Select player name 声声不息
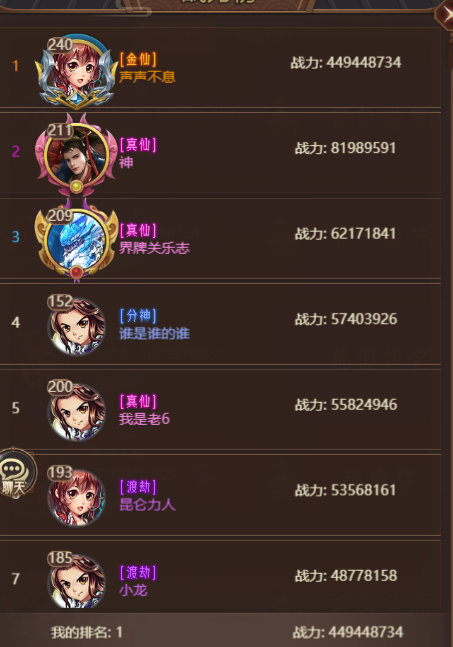 [x=147, y=77]
